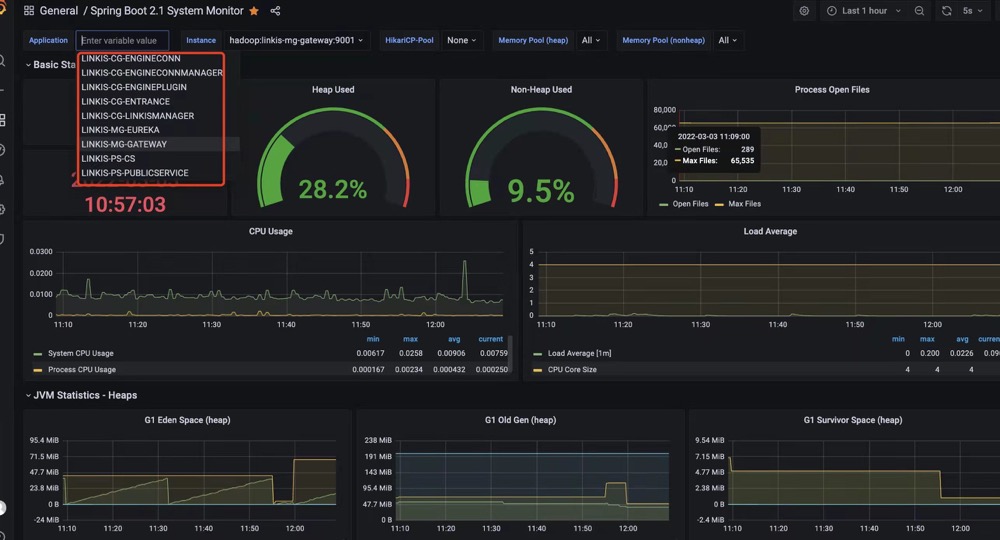Select LINKIS-MG-GATEWAY from the list
This screenshot has width=1000, height=540.
point(124,144)
